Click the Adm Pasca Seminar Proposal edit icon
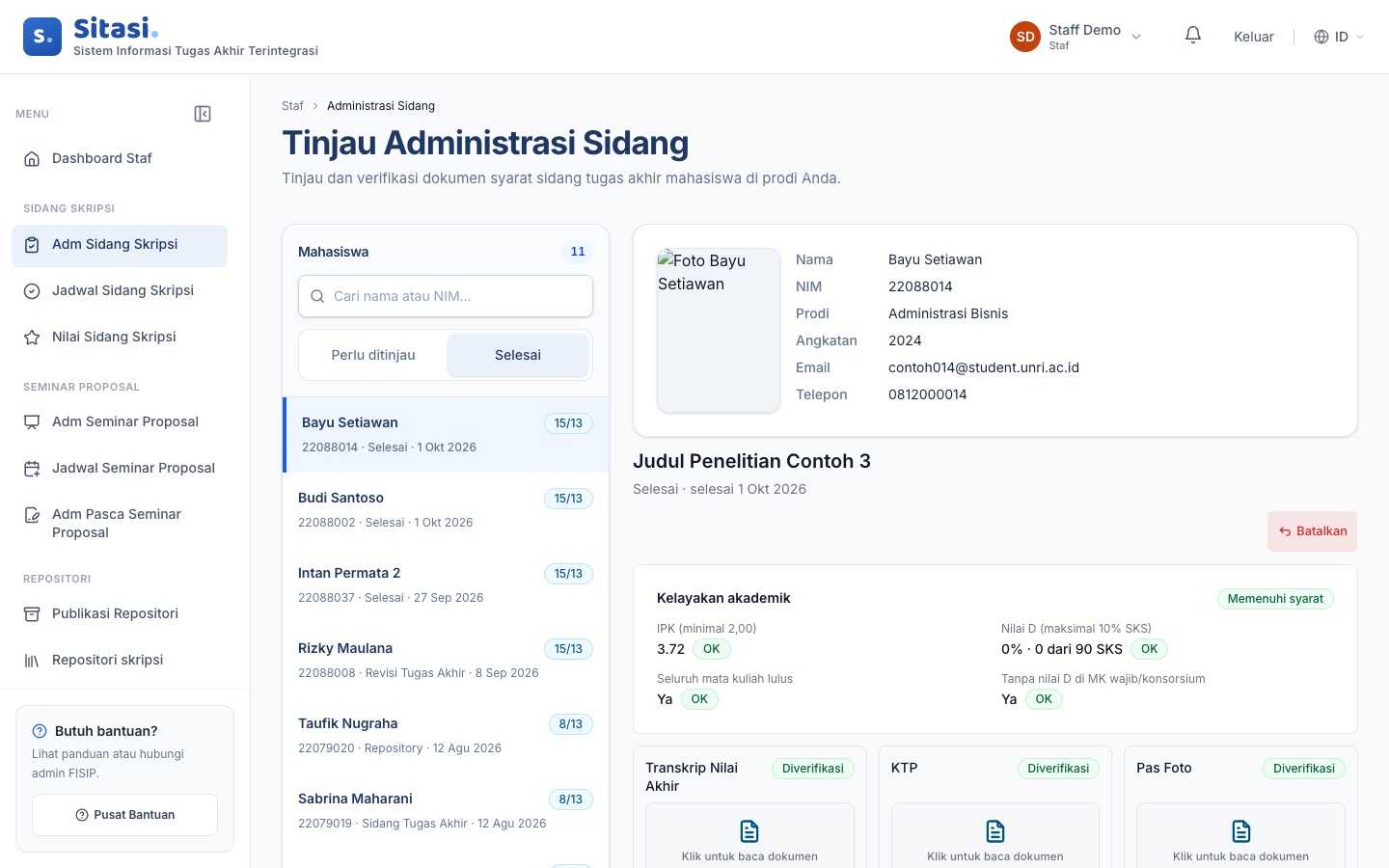Viewport: 1389px width, 868px height. pyautogui.click(x=32, y=515)
